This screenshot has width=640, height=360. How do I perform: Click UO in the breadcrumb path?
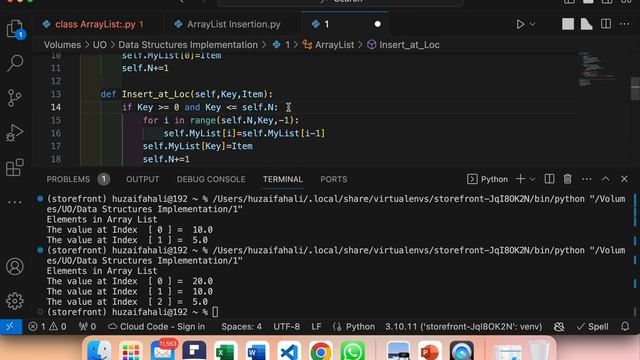coord(100,45)
